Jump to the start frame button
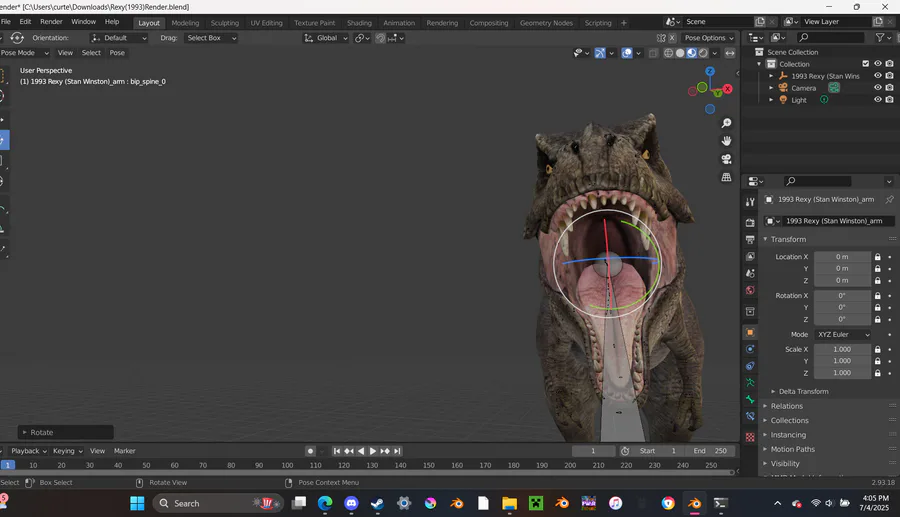This screenshot has width=900, height=517. (337, 451)
